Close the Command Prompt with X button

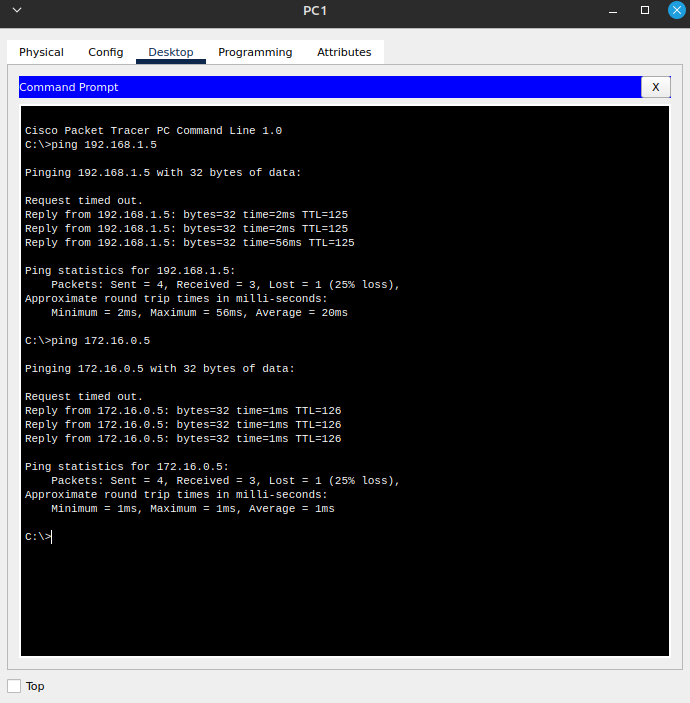[x=655, y=87]
